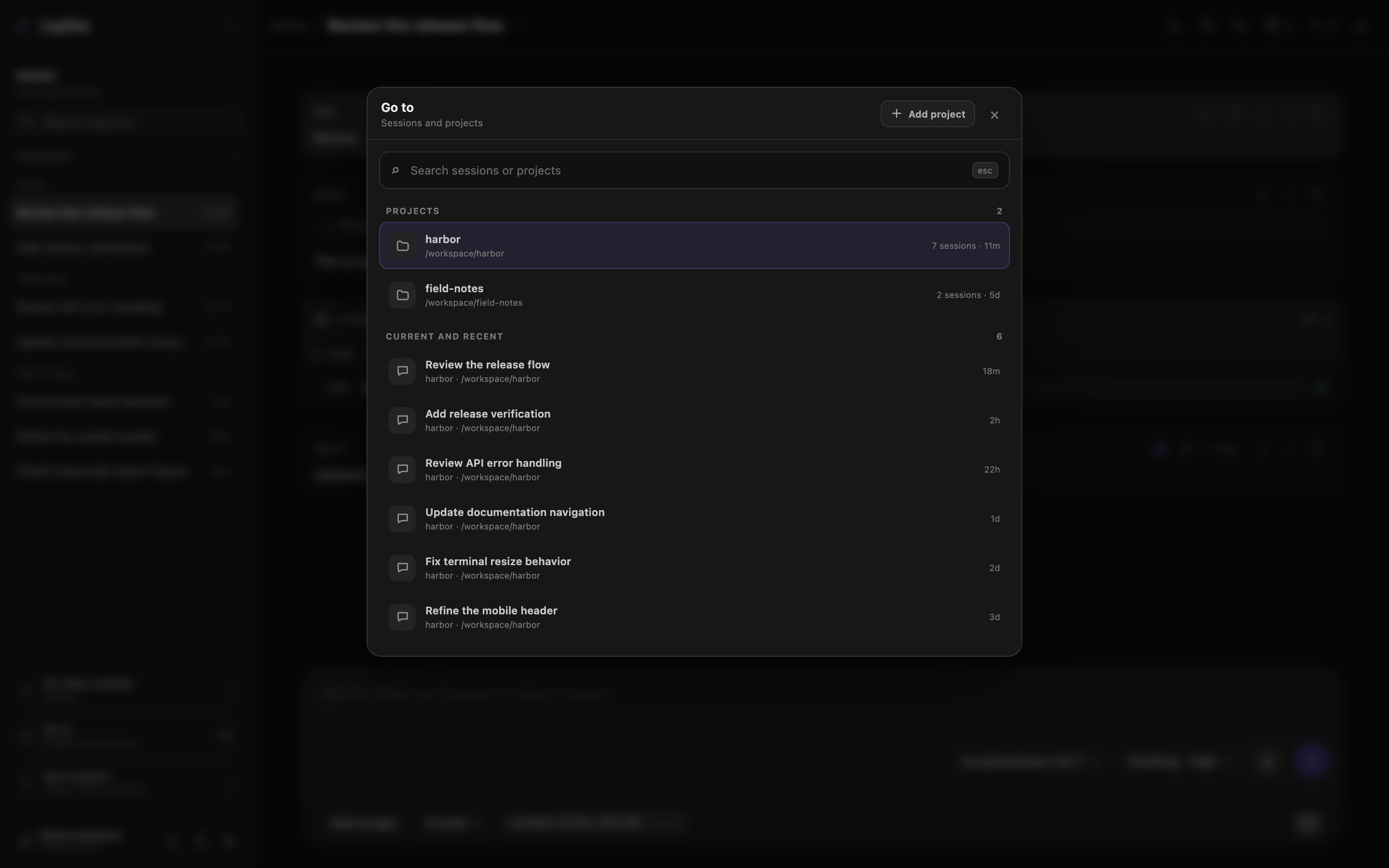Click the CURRENT AND RECENT section heading
This screenshot has height=868, width=1389.
[x=444, y=337]
